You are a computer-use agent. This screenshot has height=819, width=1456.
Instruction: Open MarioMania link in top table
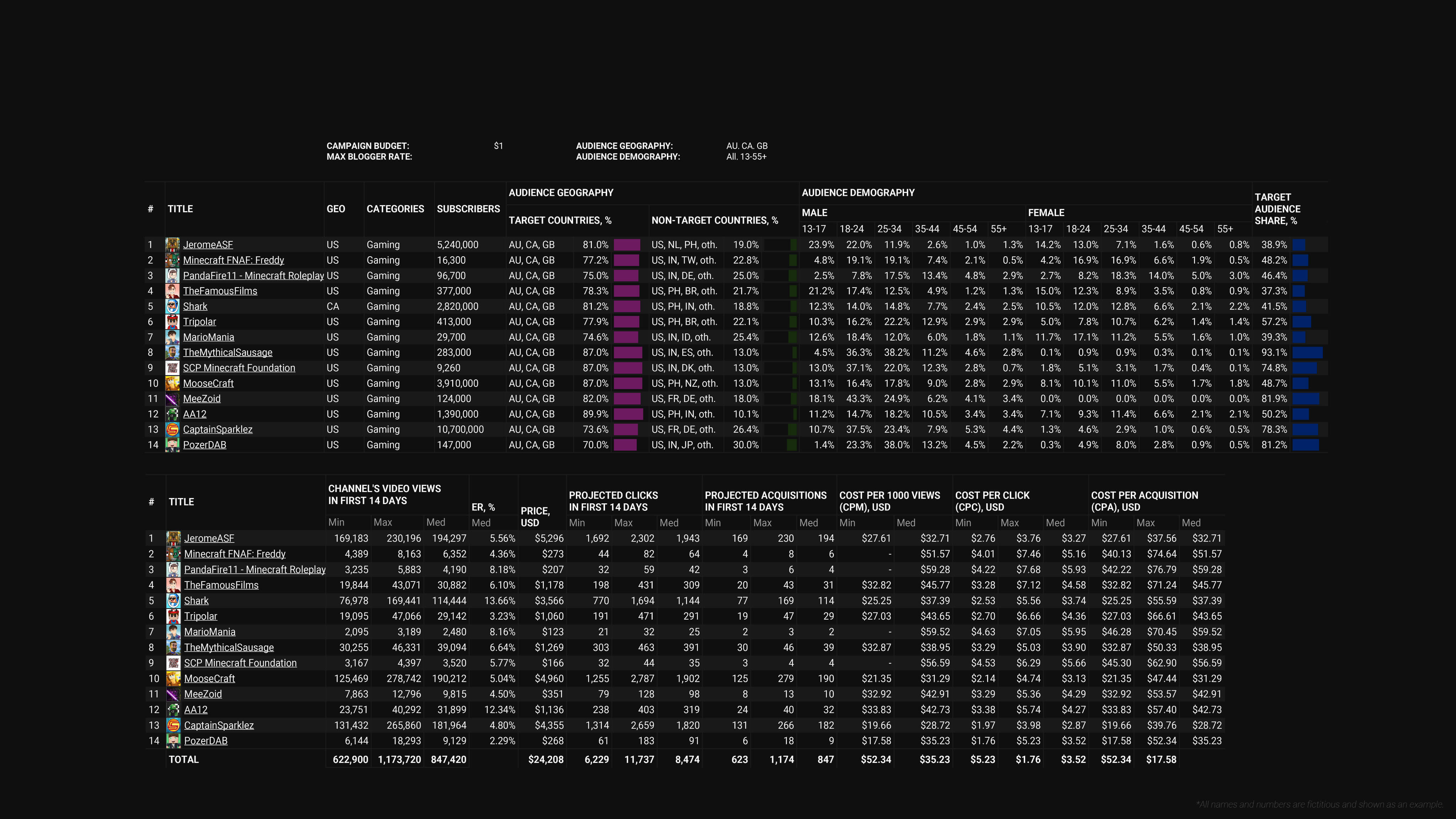(x=209, y=337)
